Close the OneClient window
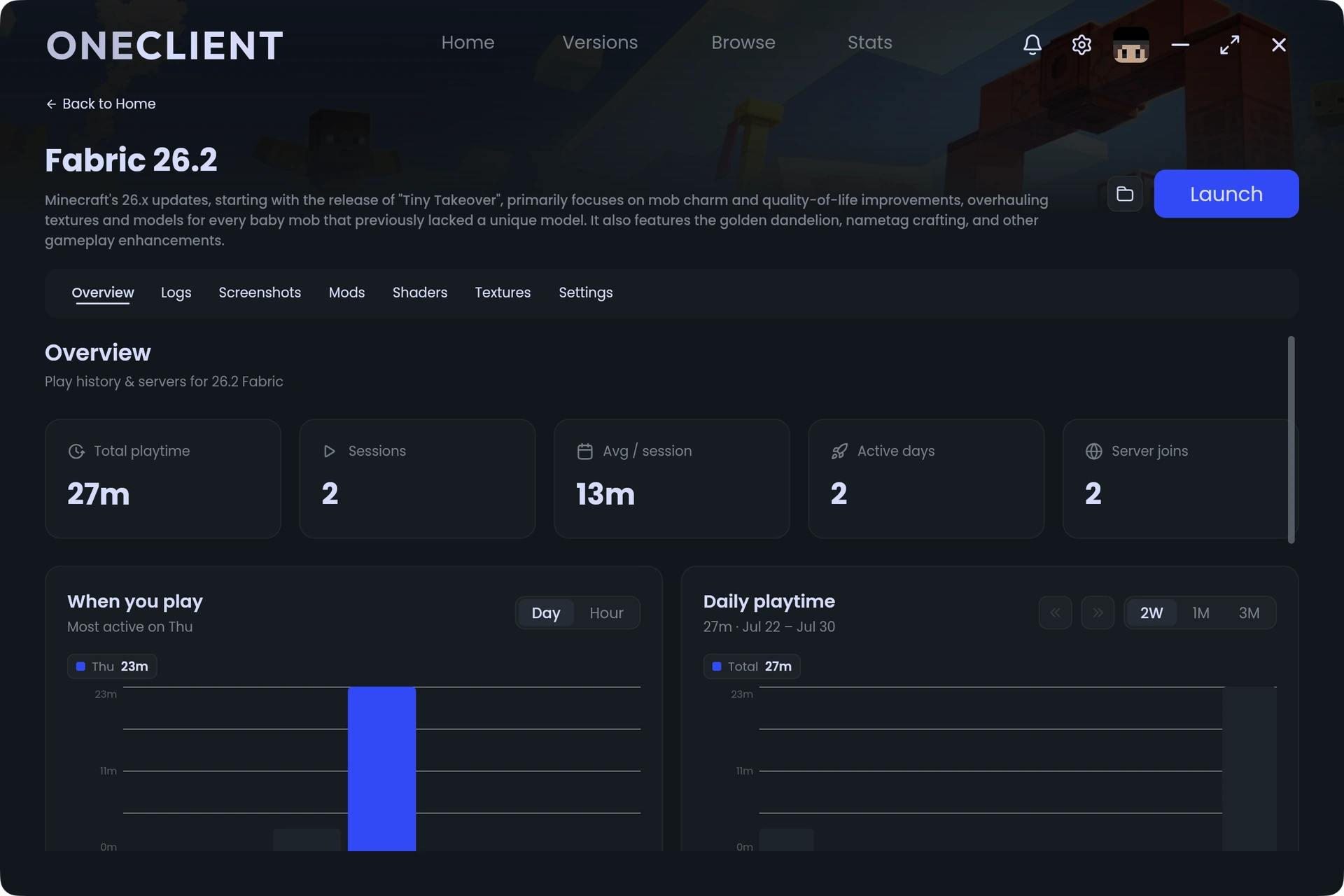The height and width of the screenshot is (896, 1344). click(x=1278, y=45)
